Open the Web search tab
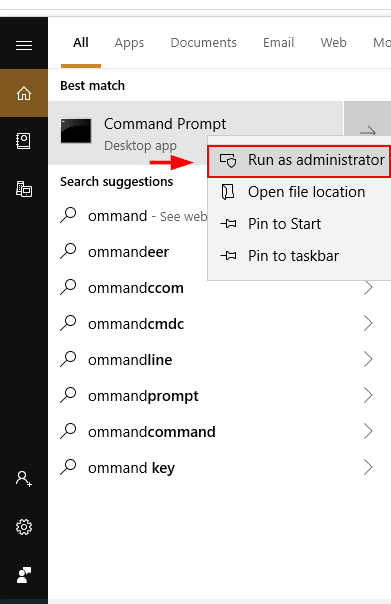Viewport: 391px width, 604px height. coord(333,42)
